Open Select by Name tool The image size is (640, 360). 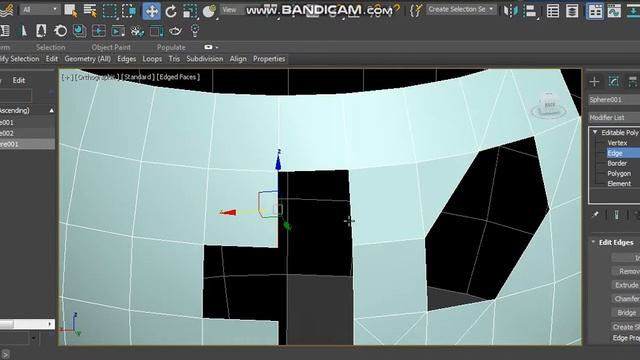[90, 11]
